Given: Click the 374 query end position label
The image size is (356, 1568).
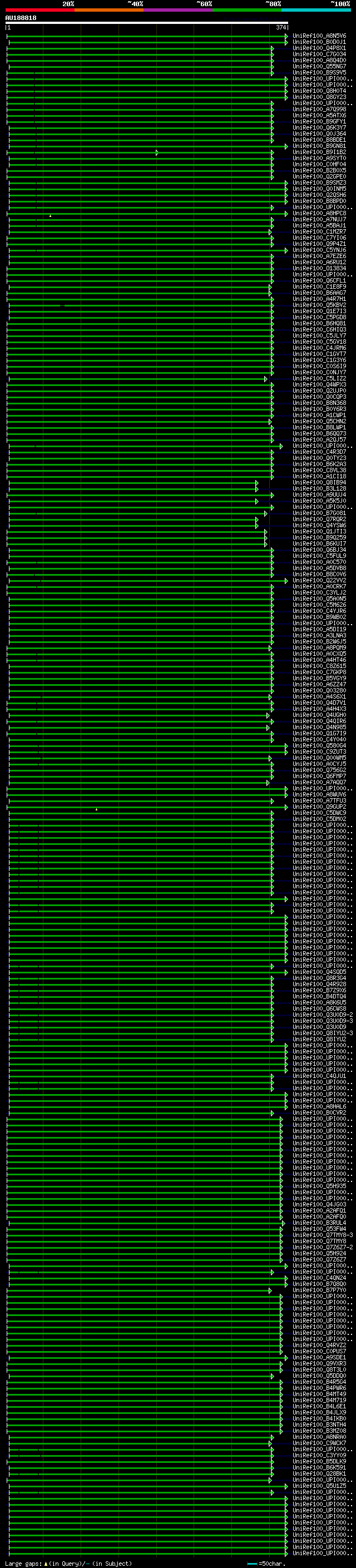Looking at the screenshot, I should pyautogui.click(x=280, y=27).
